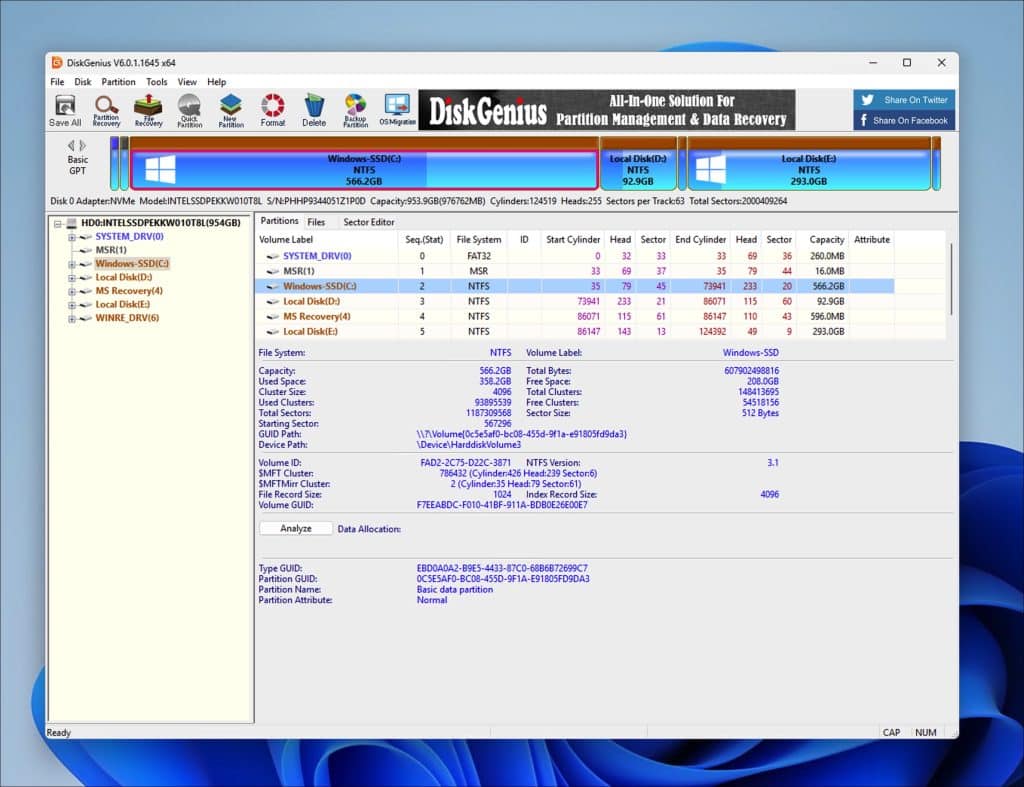Image resolution: width=1024 pixels, height=787 pixels.
Task: Click the drive icon beside SYSTEM_DRV(0) in the table
Action: click(273, 257)
